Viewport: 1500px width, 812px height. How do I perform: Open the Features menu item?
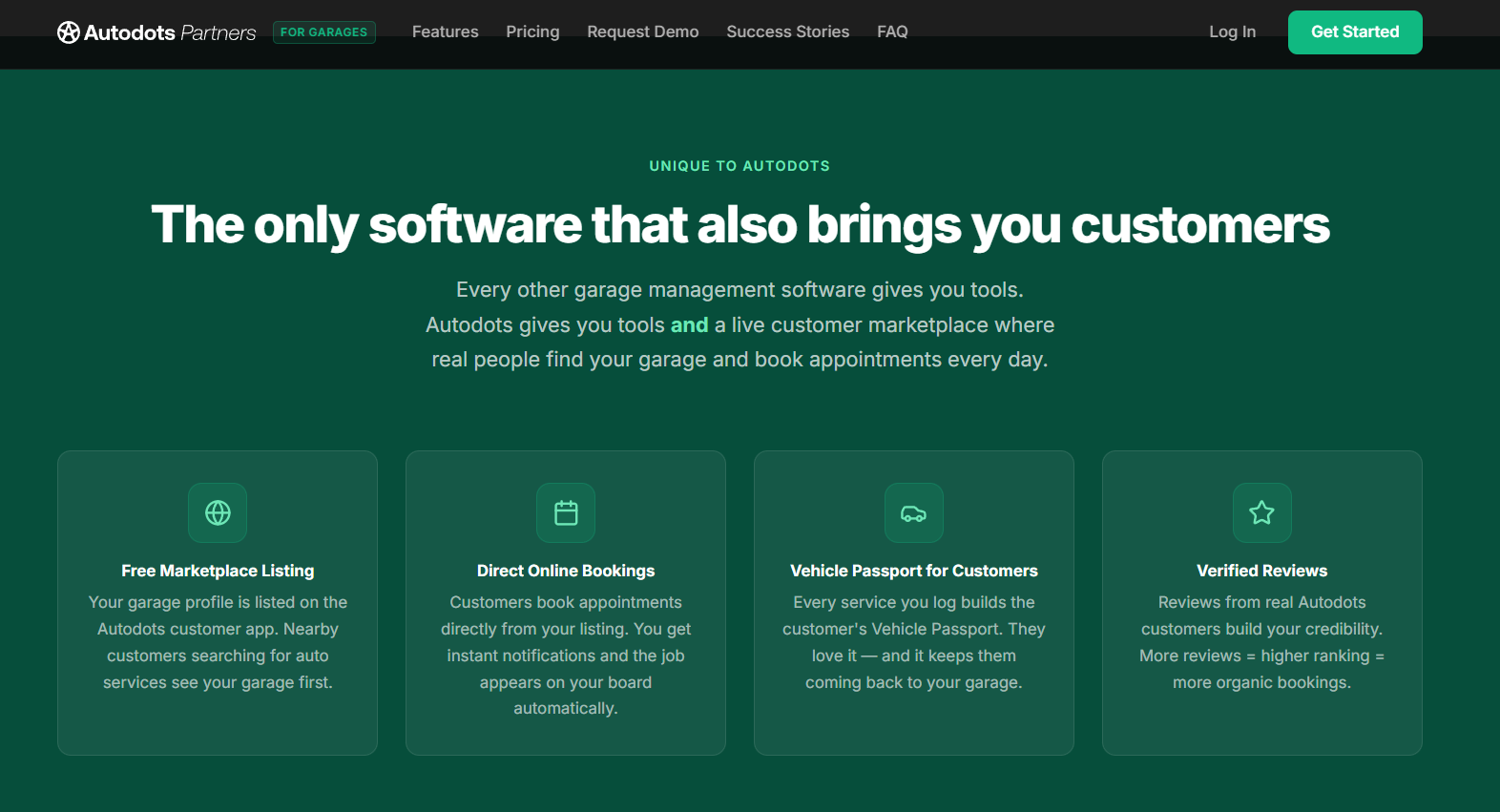pos(446,31)
